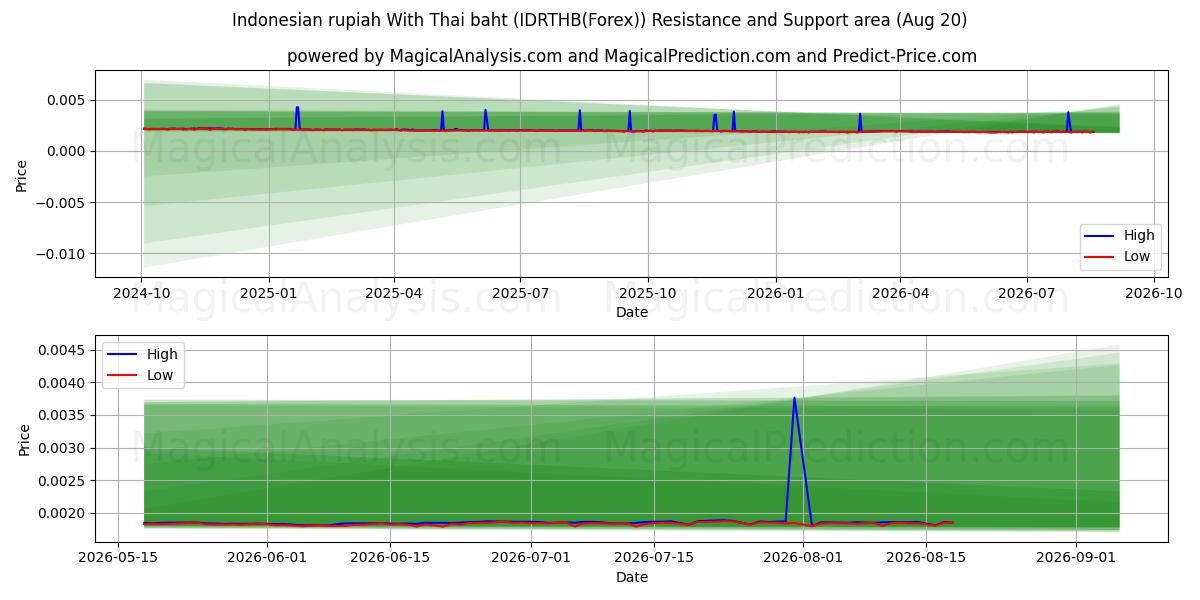Click the 2026-01 tick label
This screenshot has width=1200, height=600.
pos(776,294)
